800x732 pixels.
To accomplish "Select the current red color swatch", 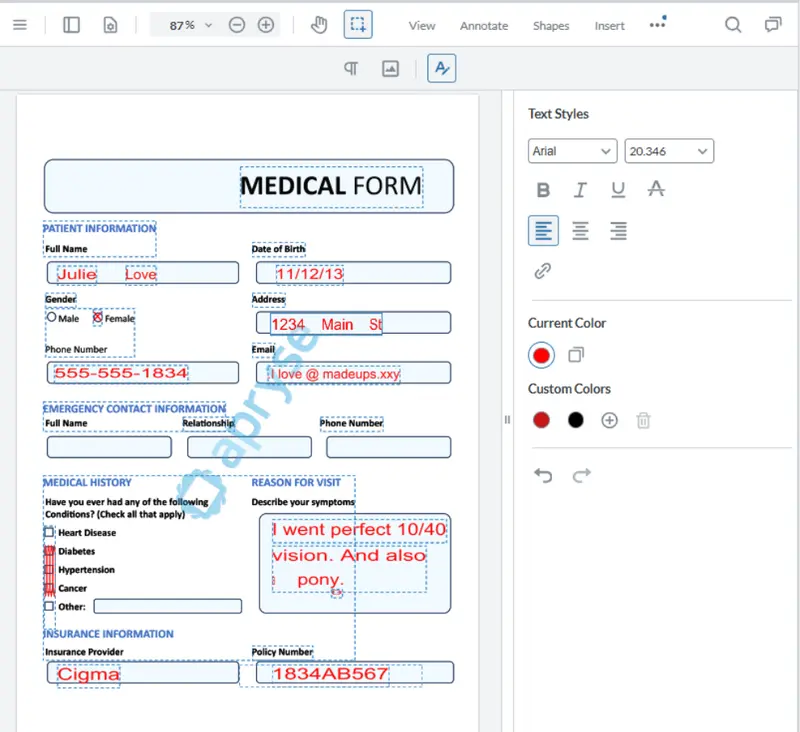I will pos(541,355).
